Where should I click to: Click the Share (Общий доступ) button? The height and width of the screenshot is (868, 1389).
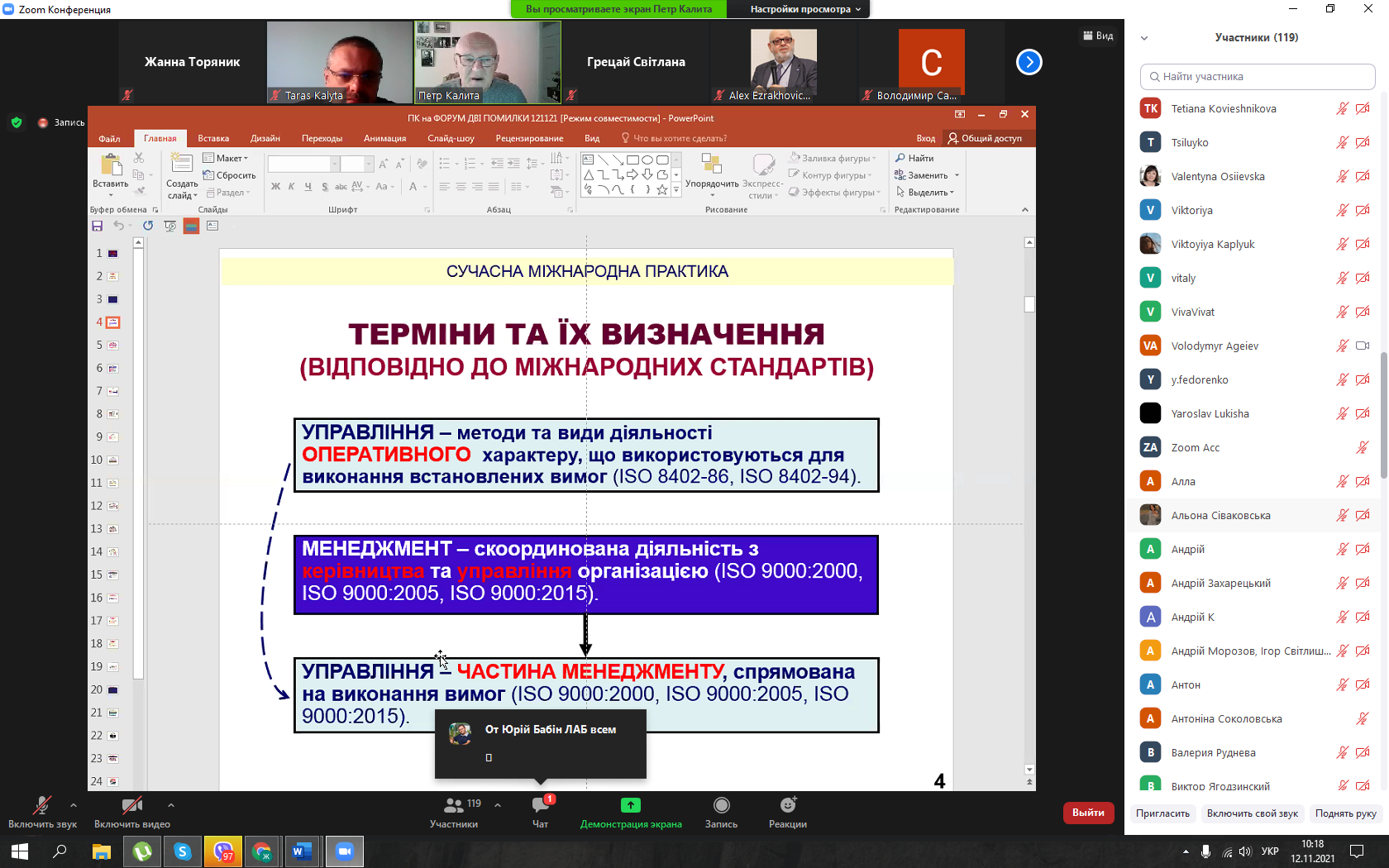(986, 138)
